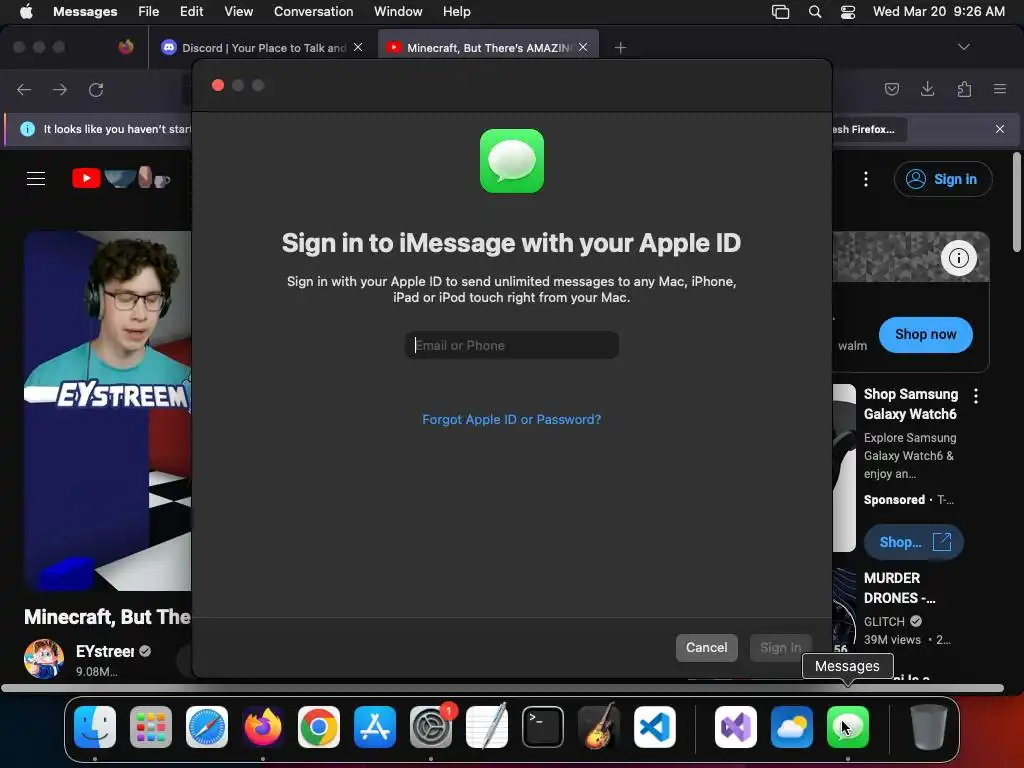Image resolution: width=1024 pixels, height=768 pixels.
Task: Click the EYstream video player
Action: pos(108,411)
